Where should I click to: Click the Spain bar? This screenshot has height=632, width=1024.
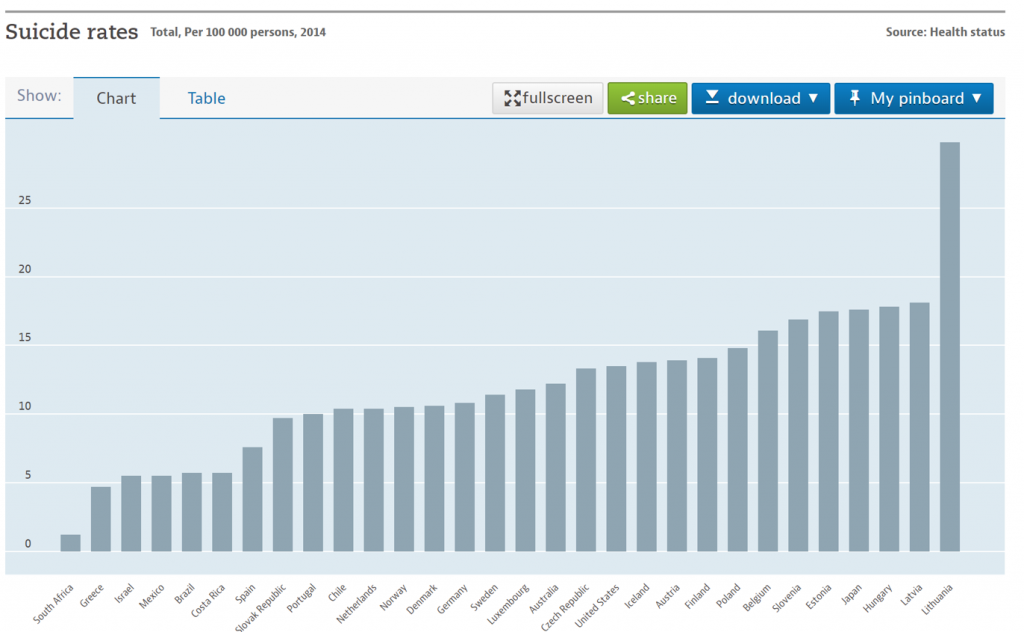[252, 499]
